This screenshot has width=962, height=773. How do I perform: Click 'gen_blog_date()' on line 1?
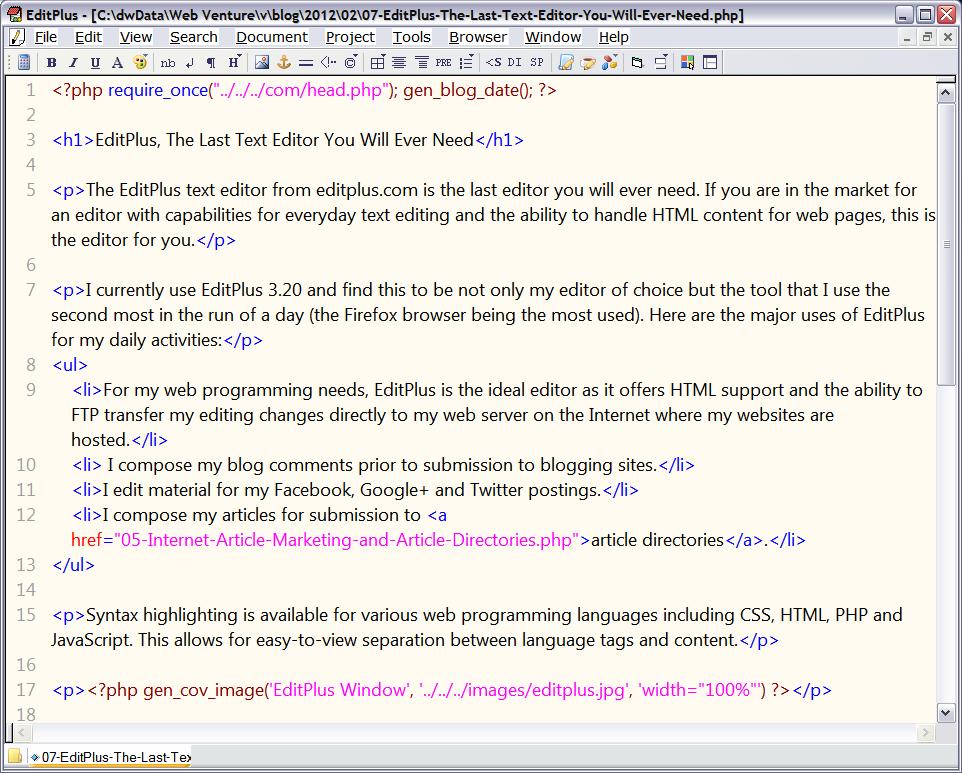[x=468, y=90]
